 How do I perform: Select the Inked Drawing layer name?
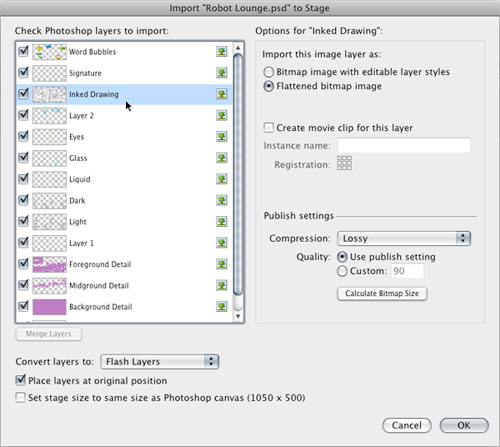(x=94, y=95)
